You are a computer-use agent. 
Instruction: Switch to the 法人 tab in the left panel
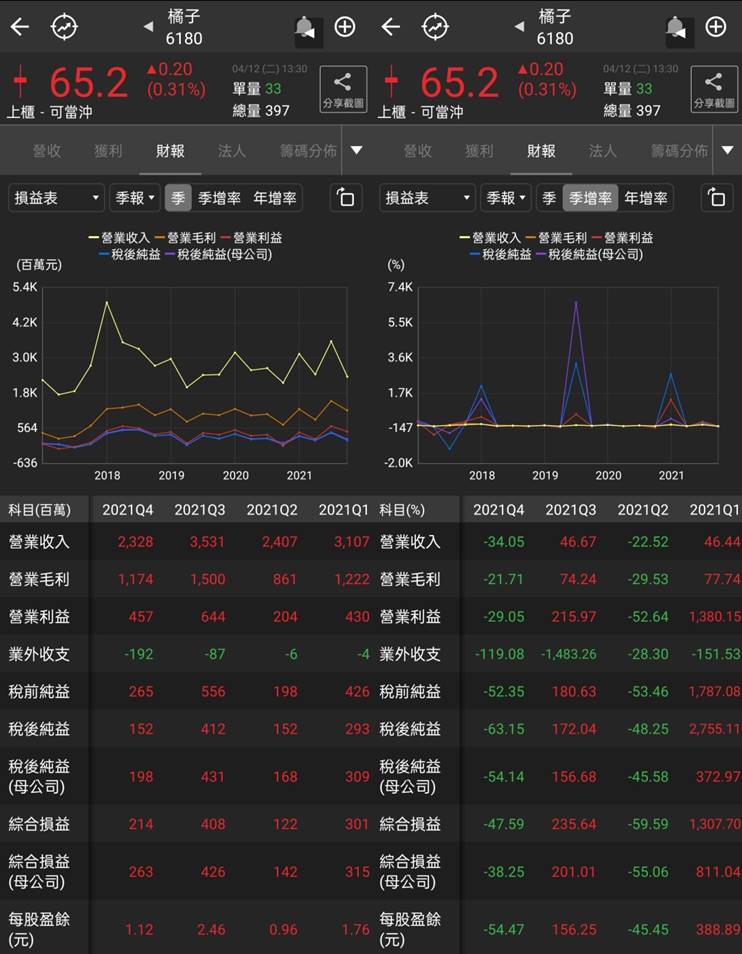[x=232, y=151]
